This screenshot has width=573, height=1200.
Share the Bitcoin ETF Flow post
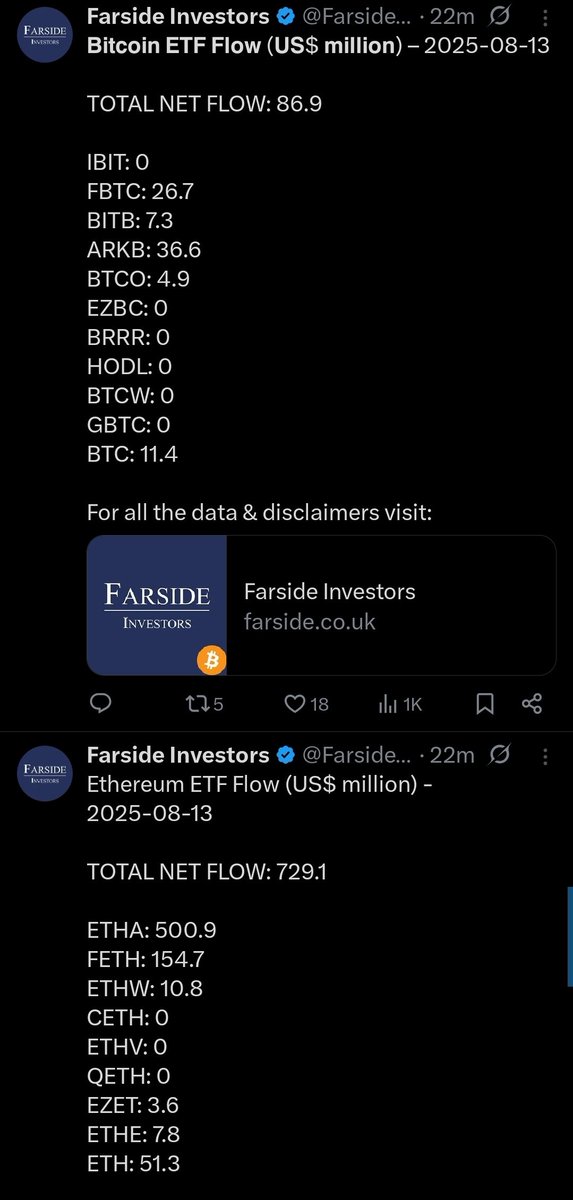tap(532, 704)
